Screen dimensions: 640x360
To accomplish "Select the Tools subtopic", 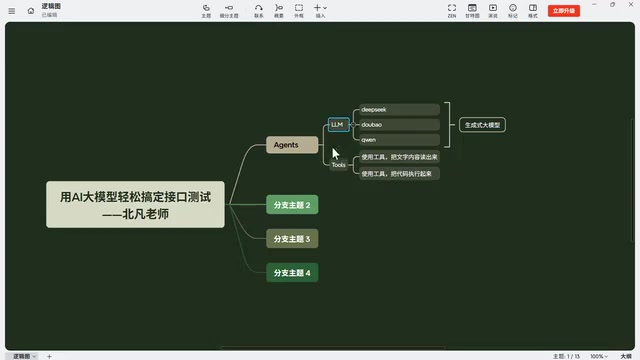I will [x=338, y=165].
